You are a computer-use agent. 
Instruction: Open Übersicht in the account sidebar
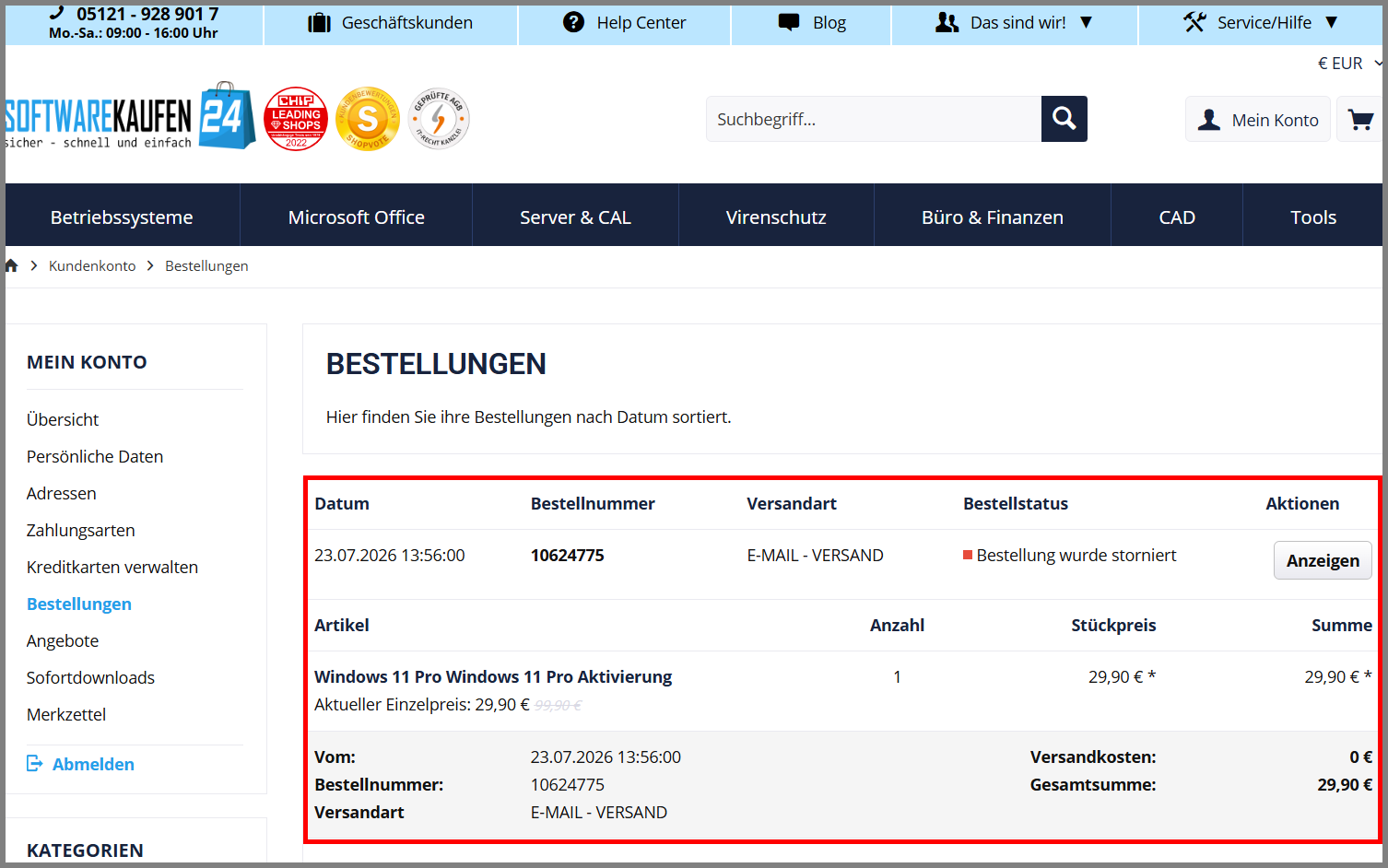63,419
